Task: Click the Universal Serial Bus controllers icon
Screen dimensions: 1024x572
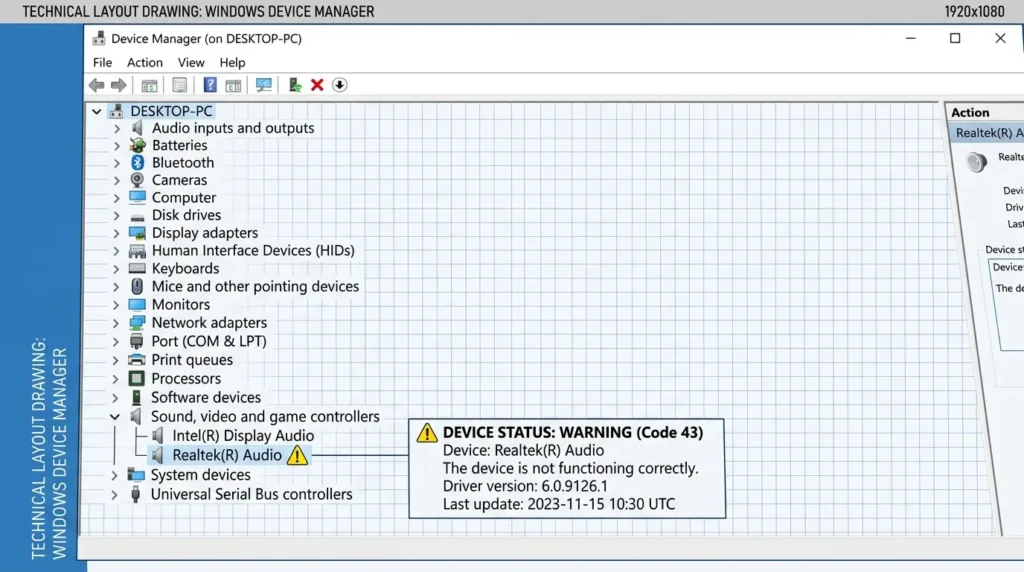Action: tap(136, 494)
